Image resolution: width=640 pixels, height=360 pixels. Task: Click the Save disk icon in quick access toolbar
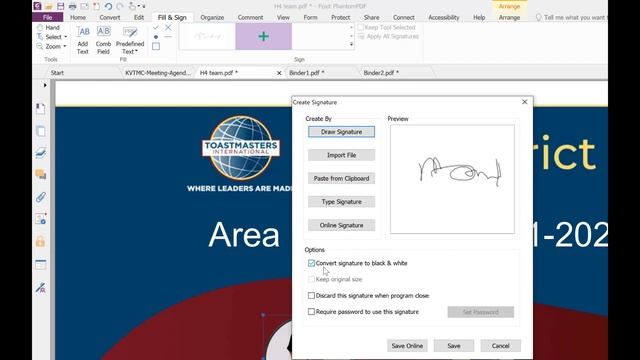60,6
